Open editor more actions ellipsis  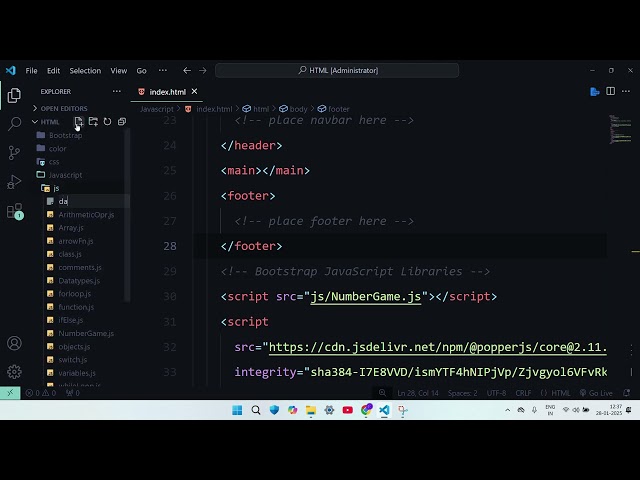click(626, 91)
